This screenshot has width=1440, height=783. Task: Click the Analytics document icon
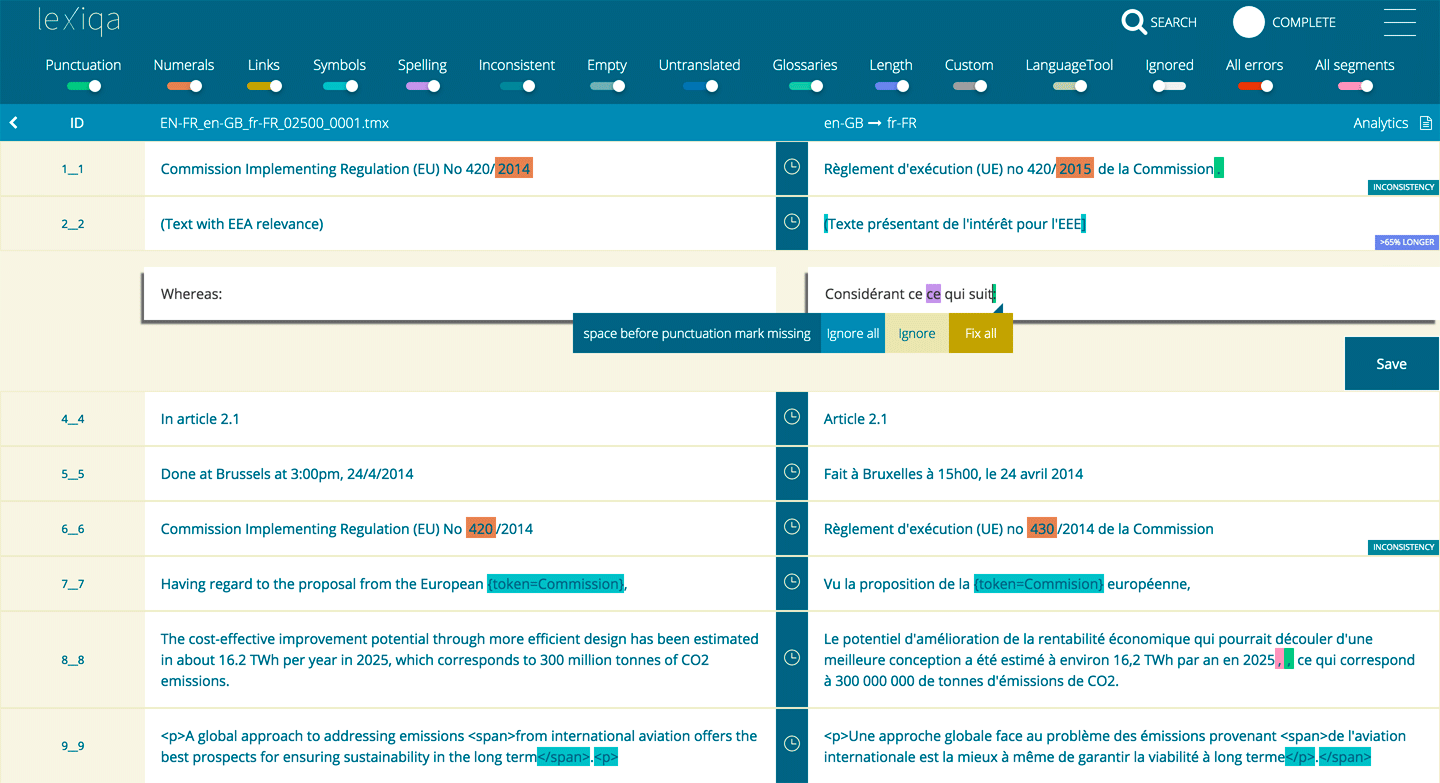tap(1427, 123)
